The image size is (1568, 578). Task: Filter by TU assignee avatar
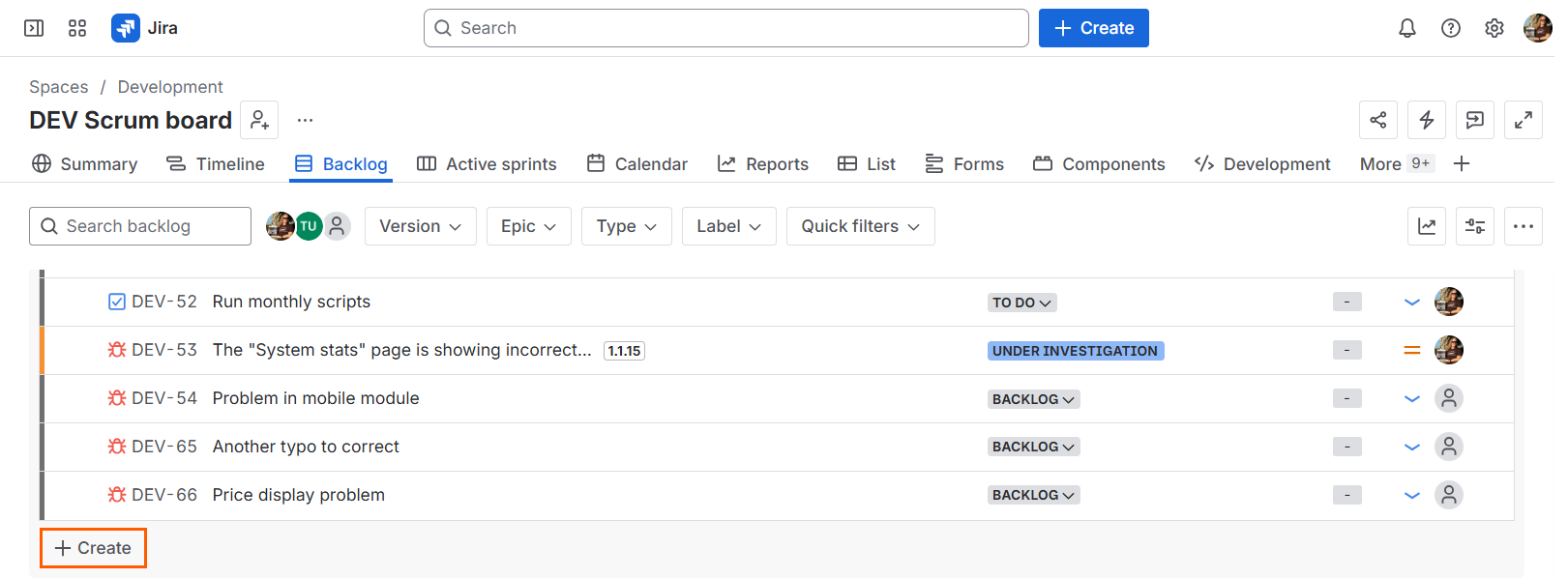(x=309, y=226)
